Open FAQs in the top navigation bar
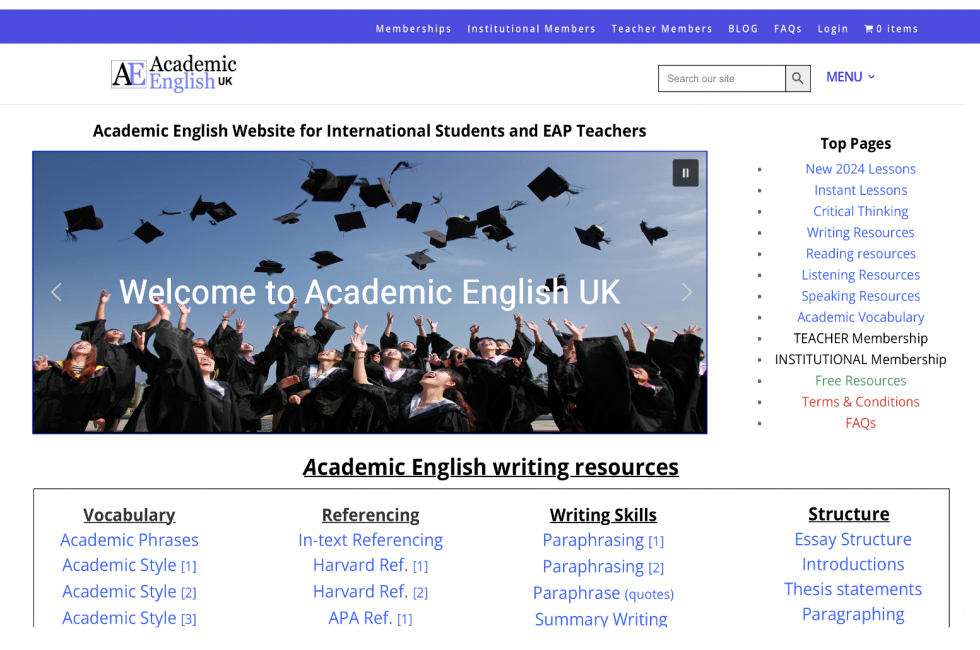 click(x=788, y=29)
